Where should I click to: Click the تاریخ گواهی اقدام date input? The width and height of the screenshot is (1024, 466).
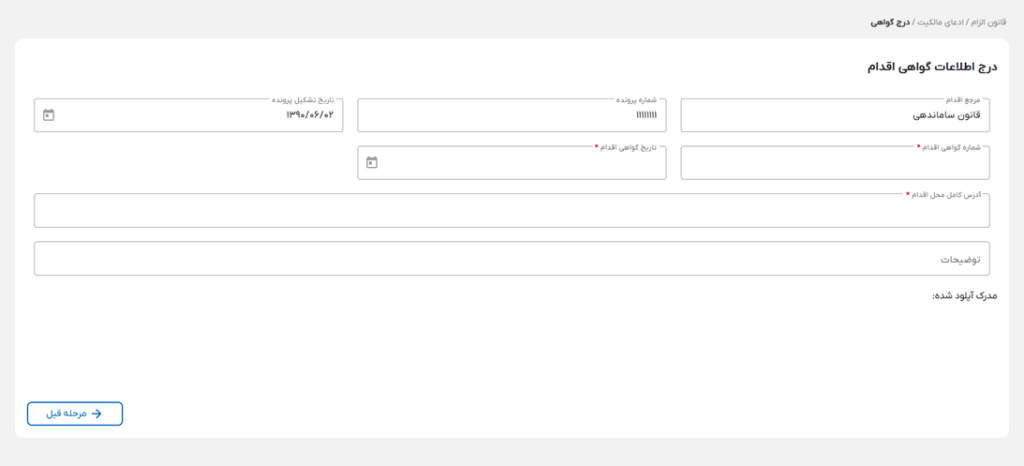520,163
